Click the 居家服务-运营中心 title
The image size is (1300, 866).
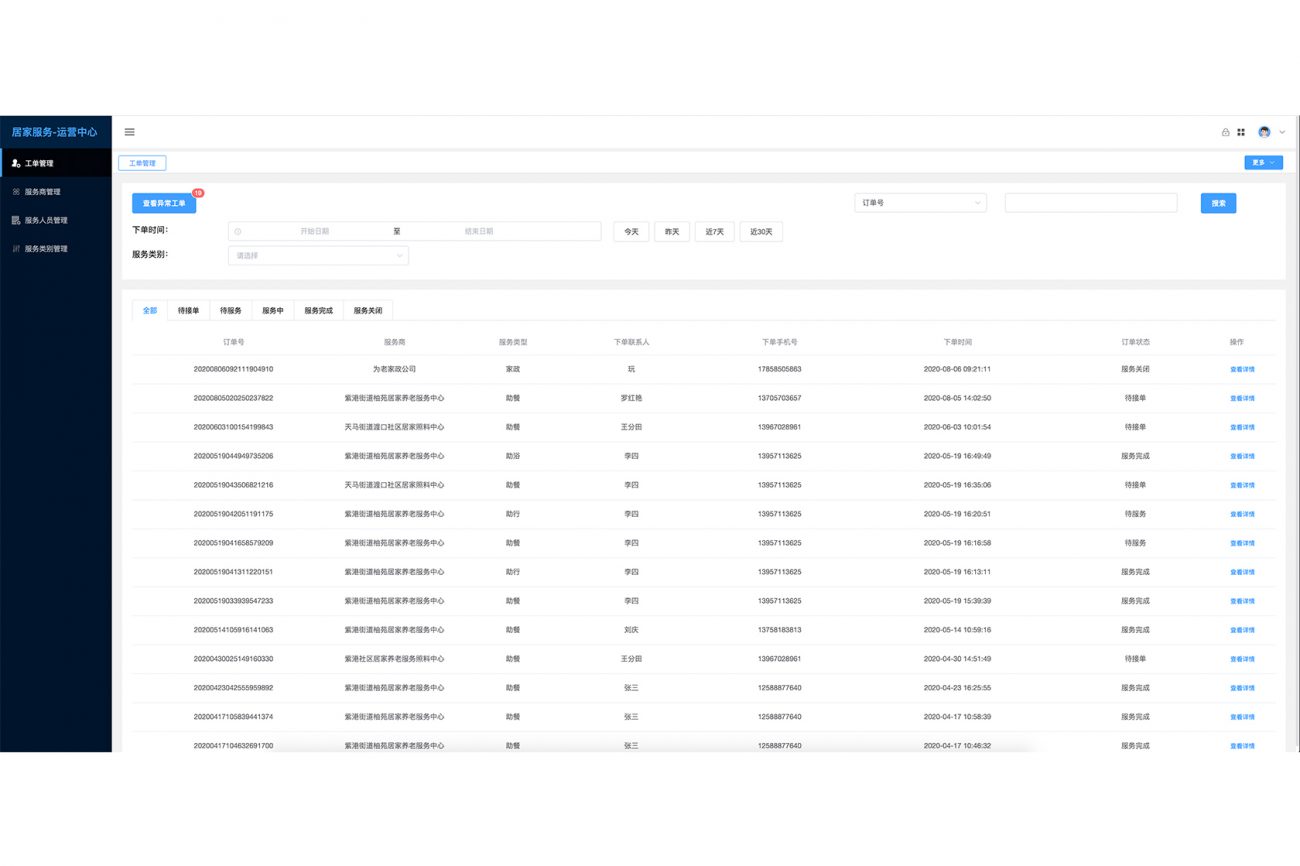tap(55, 132)
